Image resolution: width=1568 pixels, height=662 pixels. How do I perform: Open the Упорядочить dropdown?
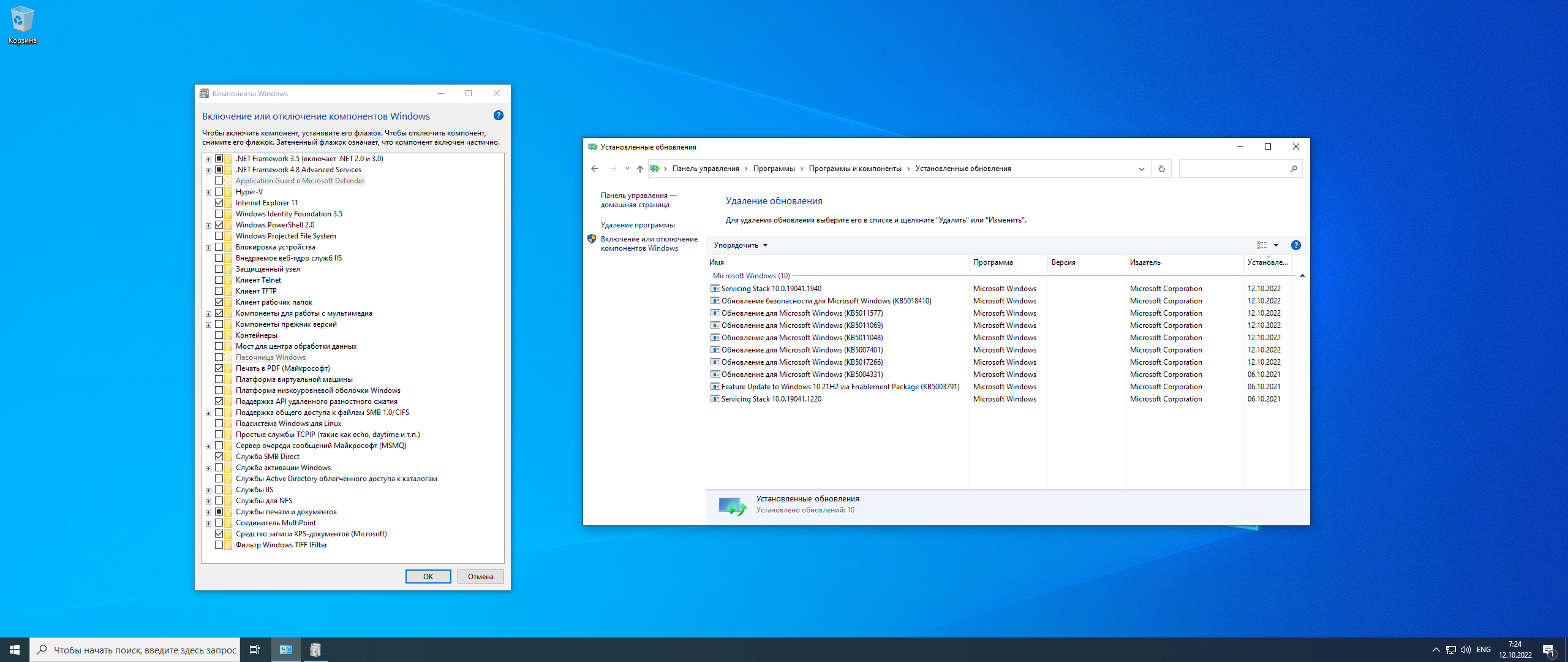click(x=741, y=245)
